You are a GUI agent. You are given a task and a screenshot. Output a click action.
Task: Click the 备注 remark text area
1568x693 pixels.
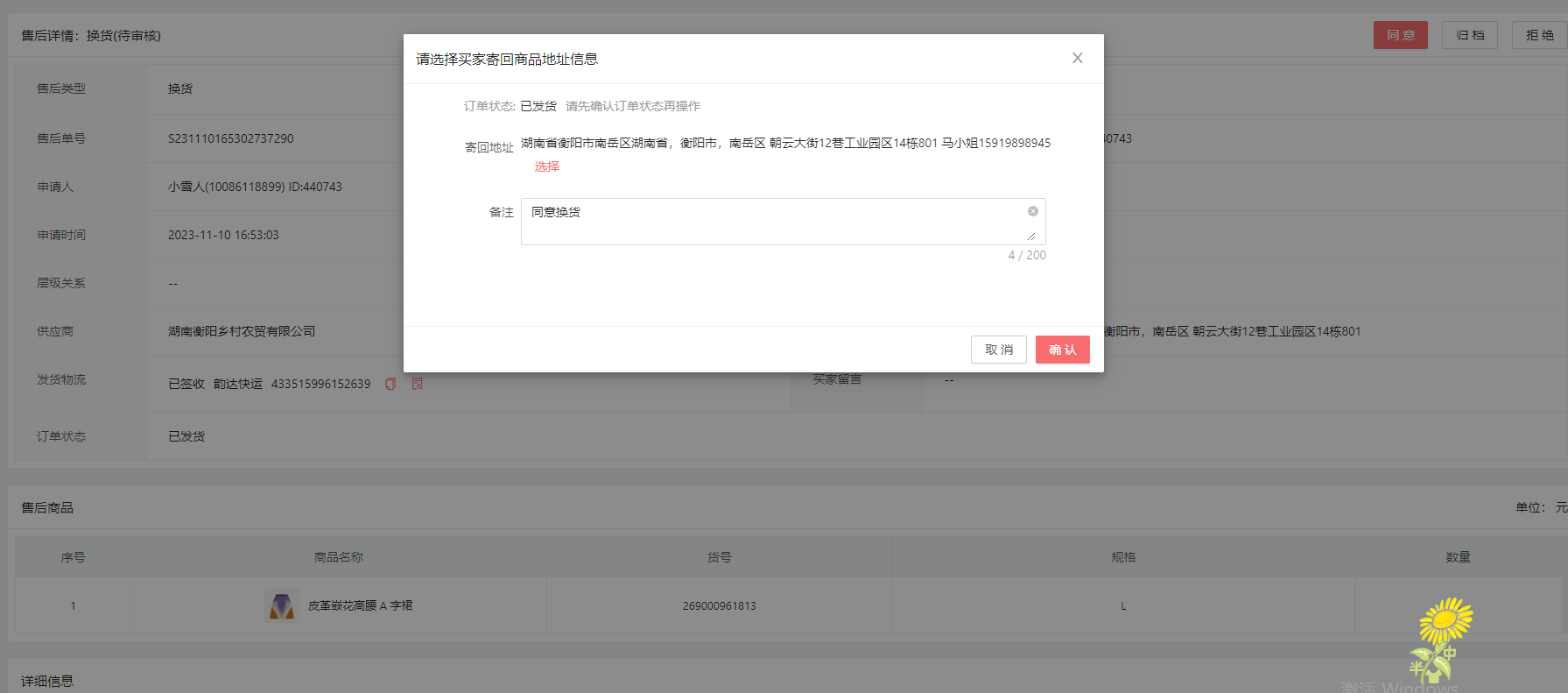(x=770, y=222)
